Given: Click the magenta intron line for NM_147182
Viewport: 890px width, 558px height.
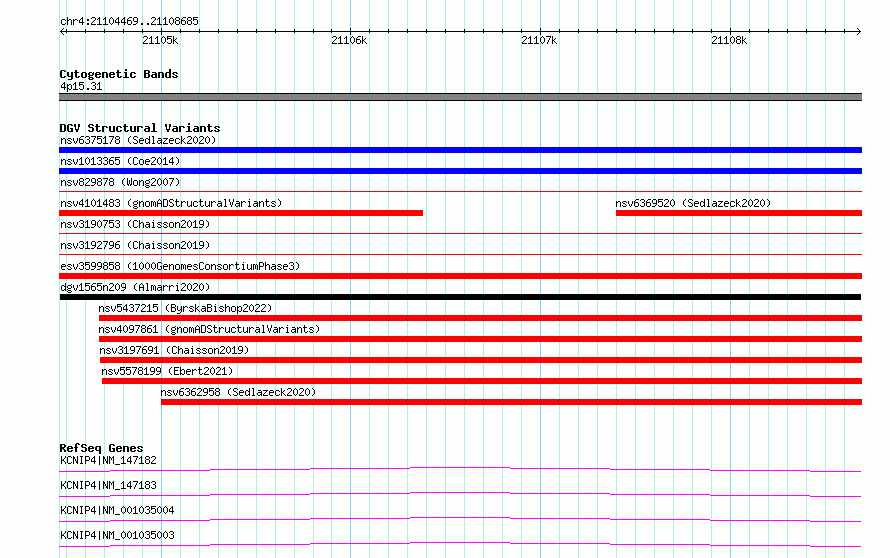Looking at the screenshot, I should click(x=460, y=469).
